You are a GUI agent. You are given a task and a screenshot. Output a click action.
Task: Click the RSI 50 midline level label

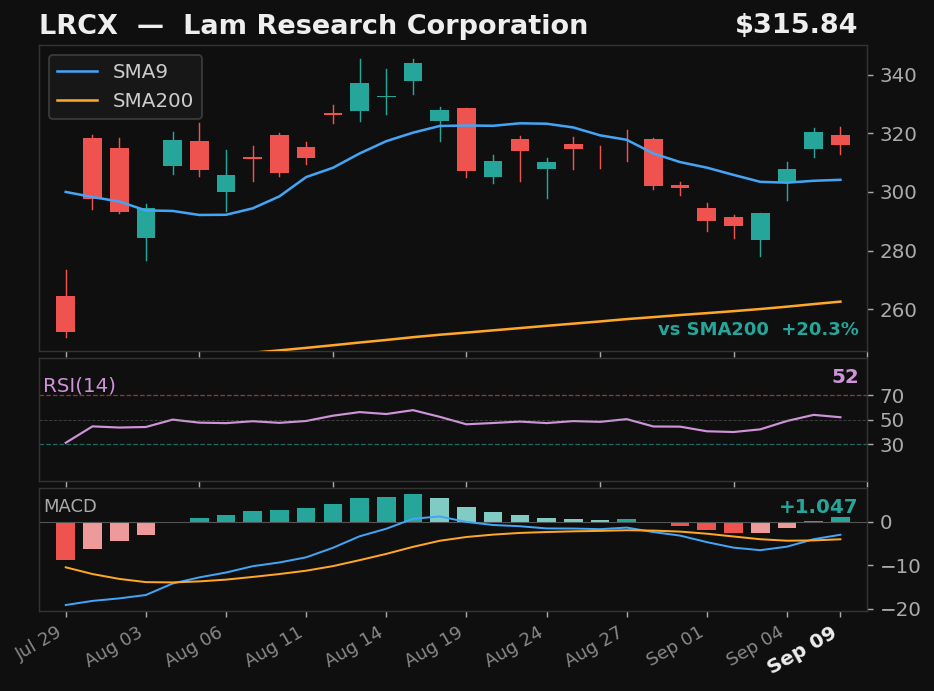892,421
